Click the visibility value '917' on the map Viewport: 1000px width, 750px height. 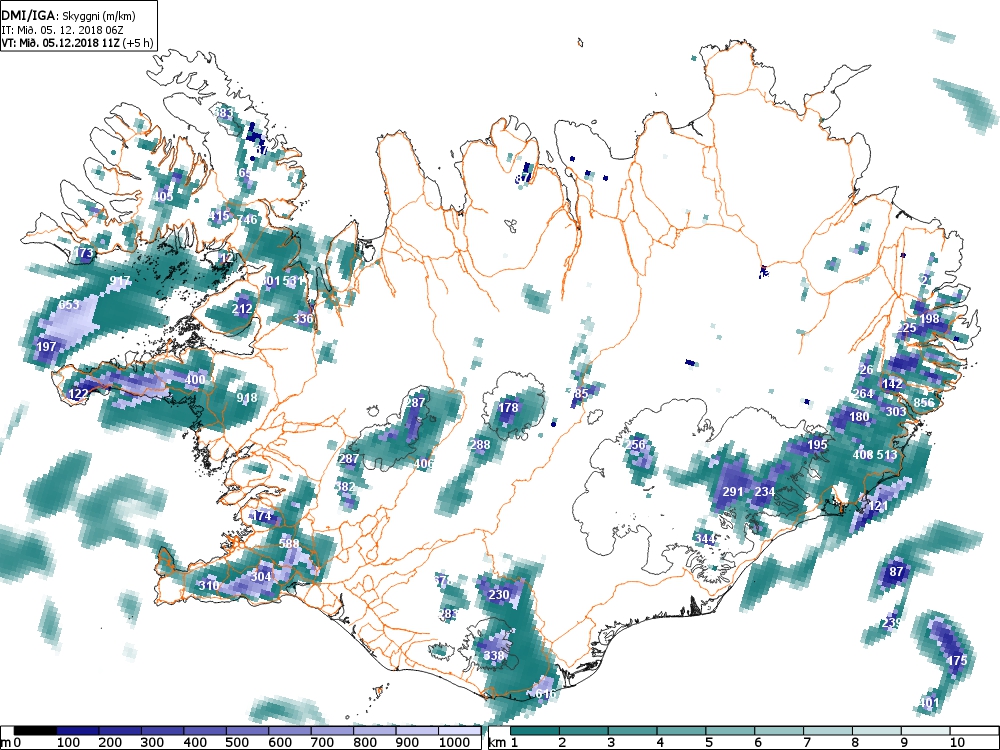(x=120, y=281)
